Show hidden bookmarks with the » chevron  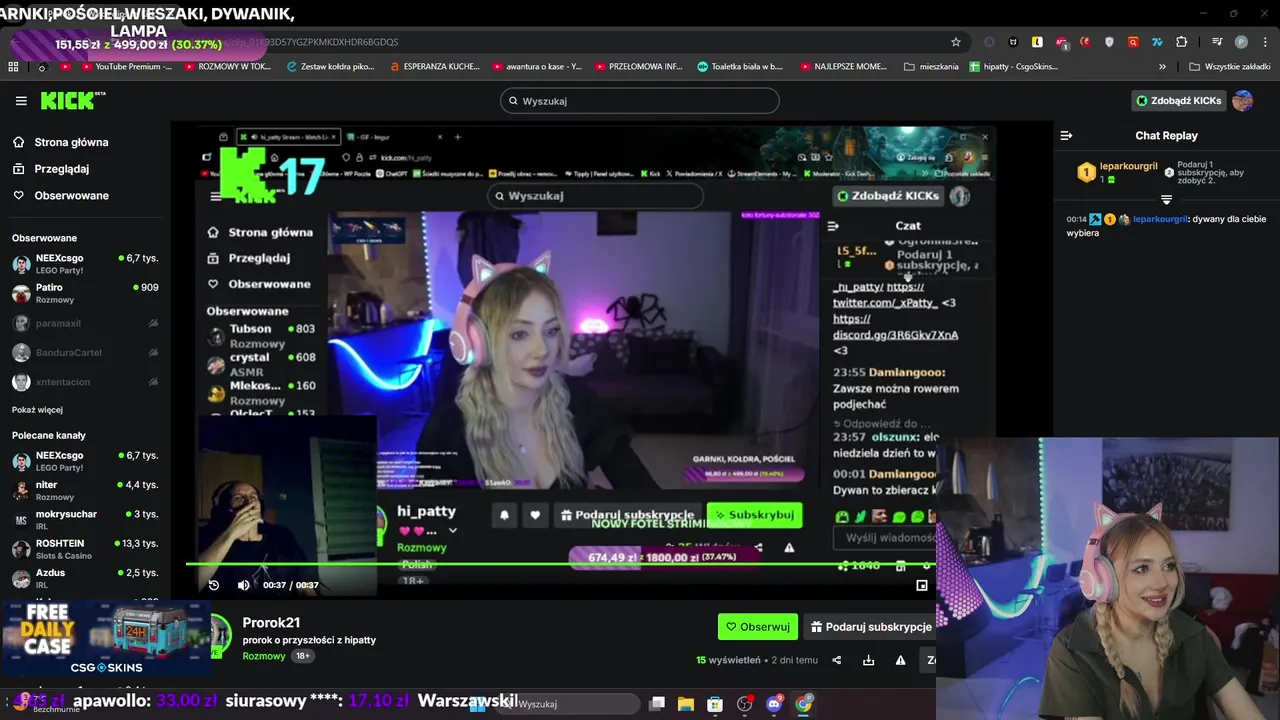click(1162, 67)
